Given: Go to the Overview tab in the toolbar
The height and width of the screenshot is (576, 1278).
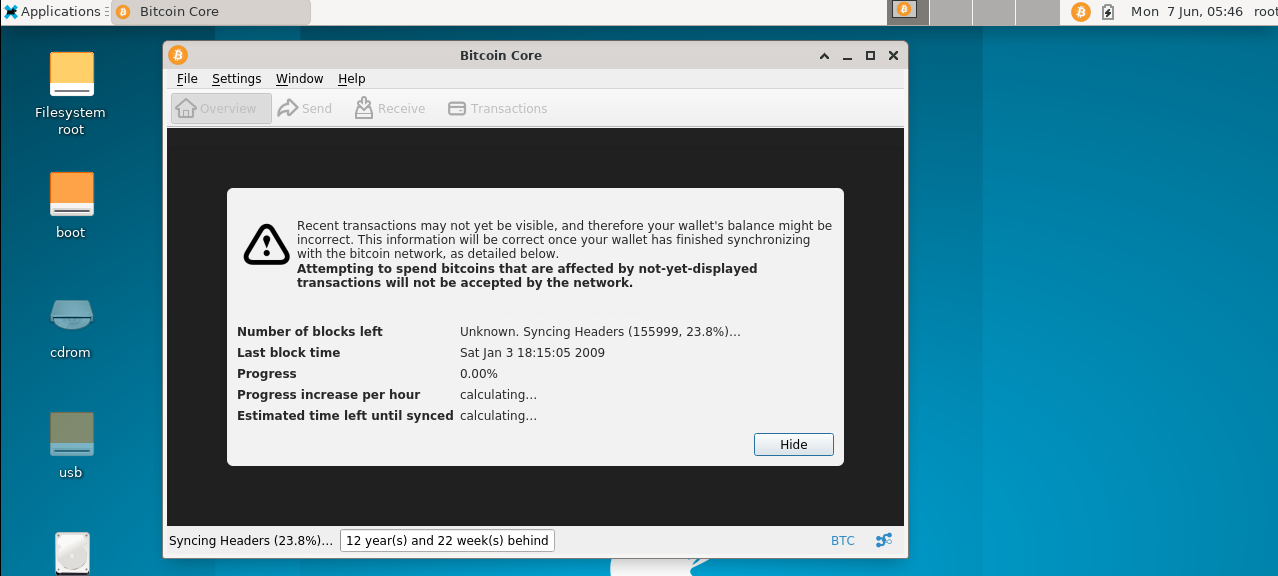Looking at the screenshot, I should coord(221,108).
